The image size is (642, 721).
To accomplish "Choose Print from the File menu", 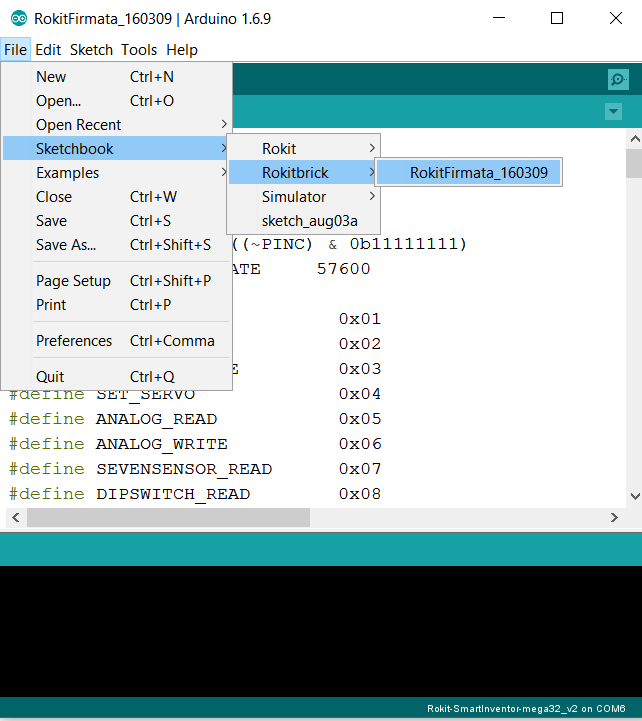I will (x=117, y=305).
